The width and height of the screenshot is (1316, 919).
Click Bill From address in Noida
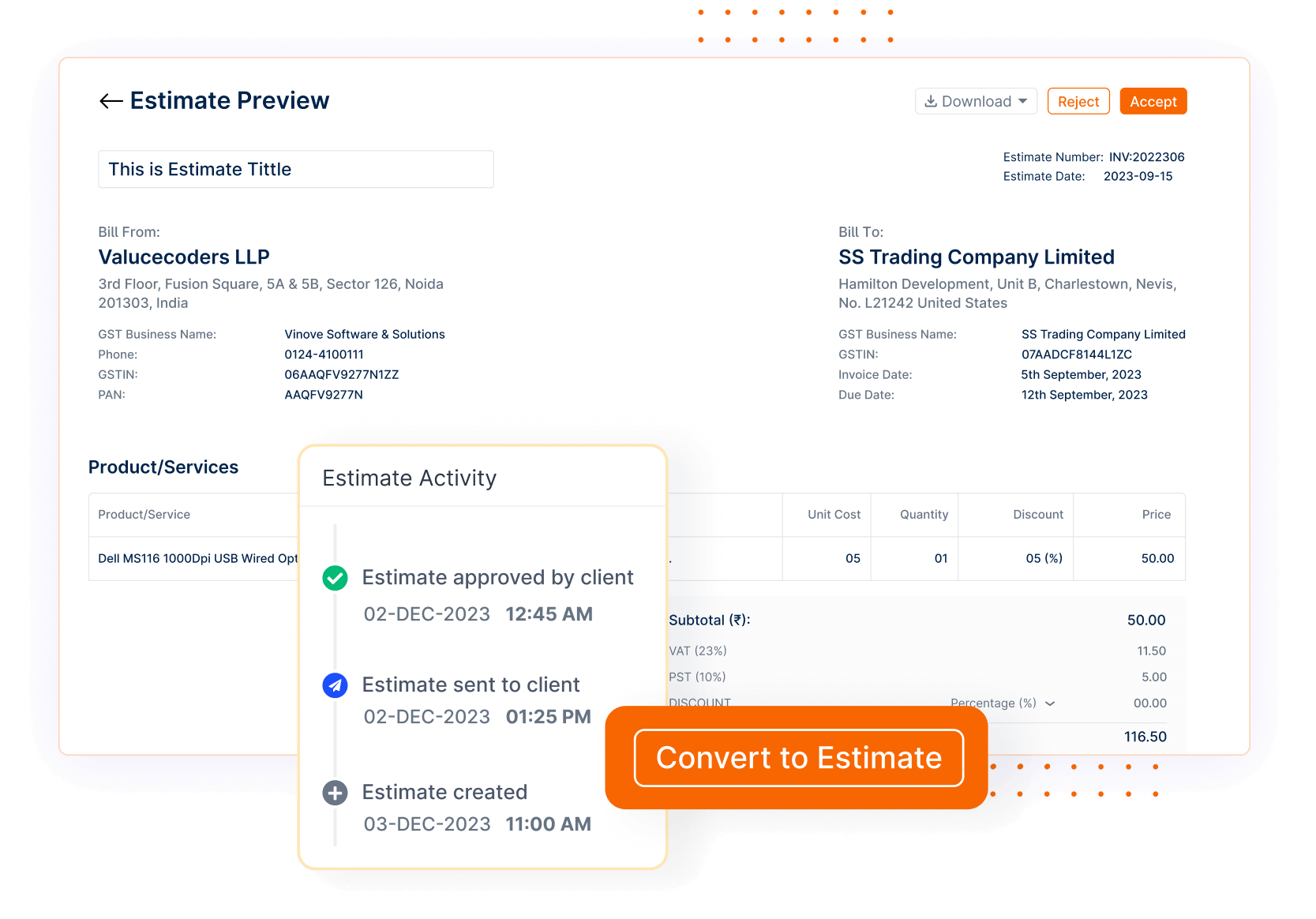[271, 293]
